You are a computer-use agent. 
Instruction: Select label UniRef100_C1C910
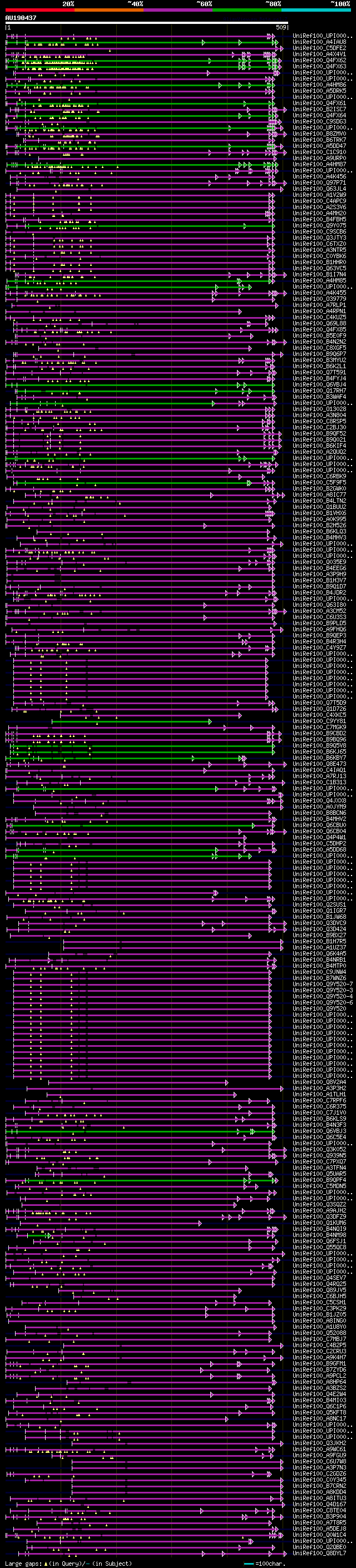tap(319, 152)
